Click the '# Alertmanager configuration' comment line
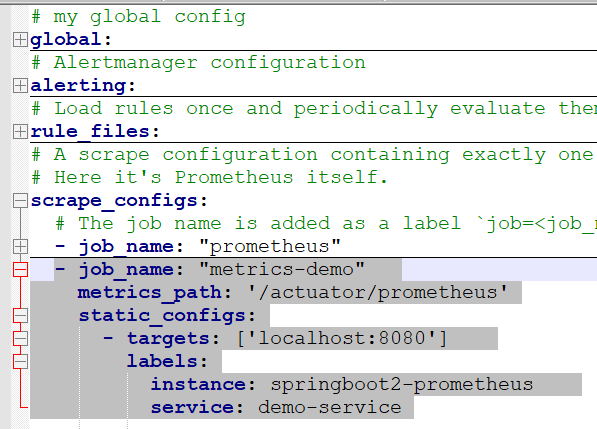Viewport: 597px width, 429px height. pyautogui.click(x=198, y=62)
